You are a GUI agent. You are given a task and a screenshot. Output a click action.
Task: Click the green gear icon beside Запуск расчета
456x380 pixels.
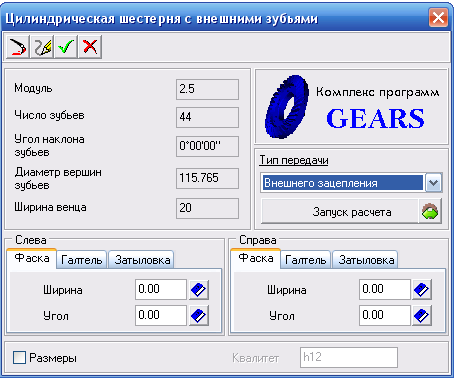pyautogui.click(x=430, y=211)
